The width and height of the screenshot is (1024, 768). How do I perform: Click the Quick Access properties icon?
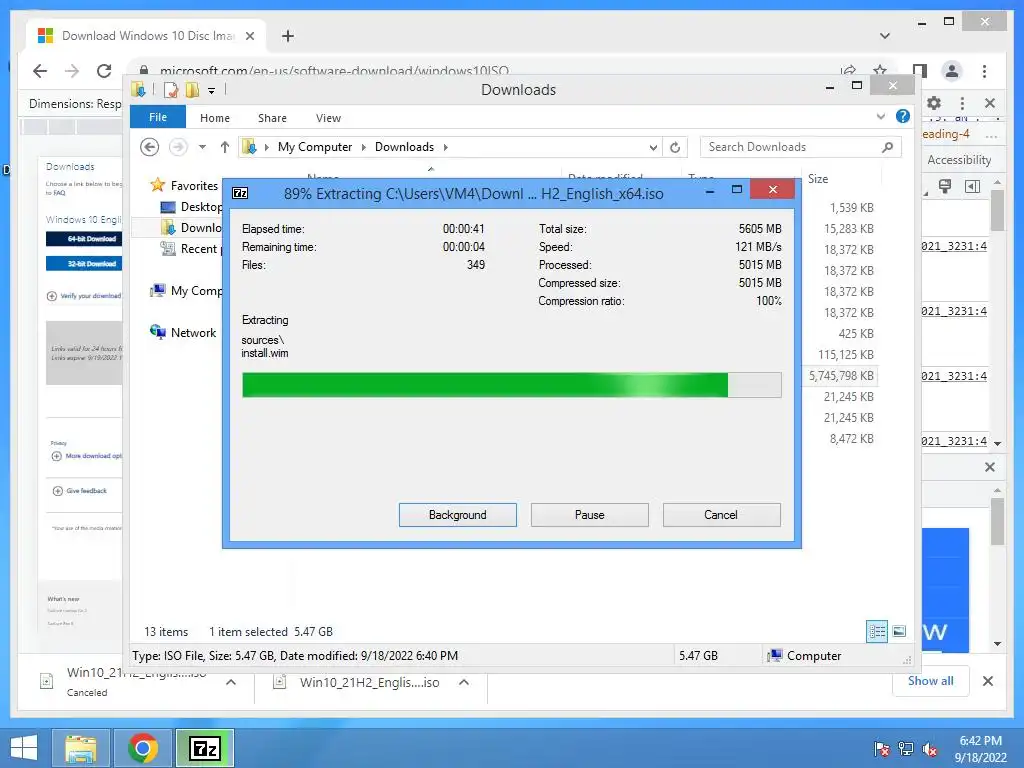171,90
